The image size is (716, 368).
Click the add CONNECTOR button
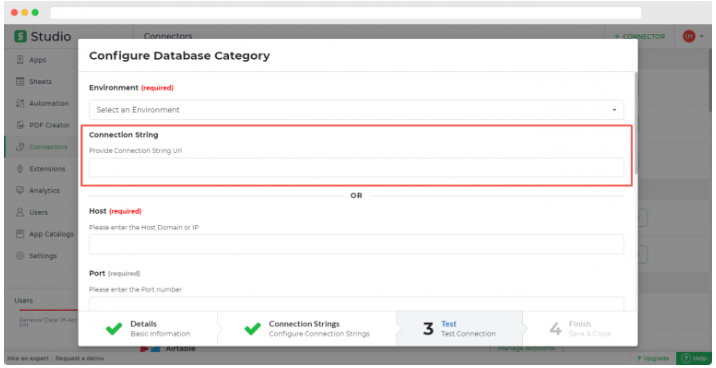[639, 37]
